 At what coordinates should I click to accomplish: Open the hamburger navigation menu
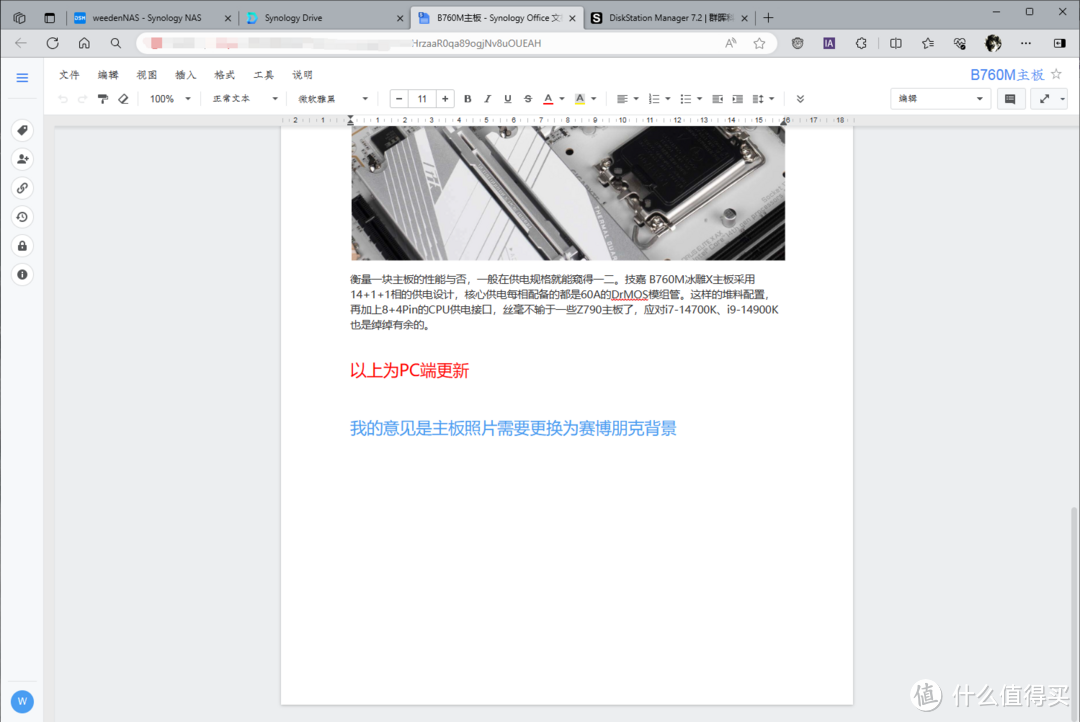pos(22,78)
